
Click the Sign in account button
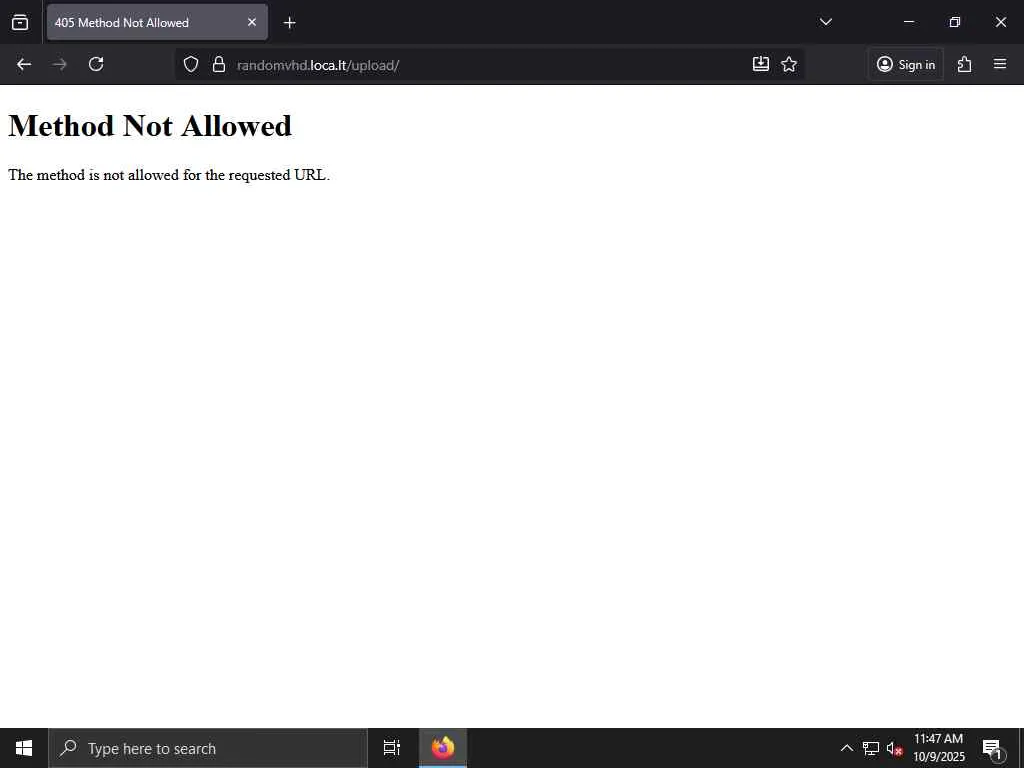coord(906,64)
